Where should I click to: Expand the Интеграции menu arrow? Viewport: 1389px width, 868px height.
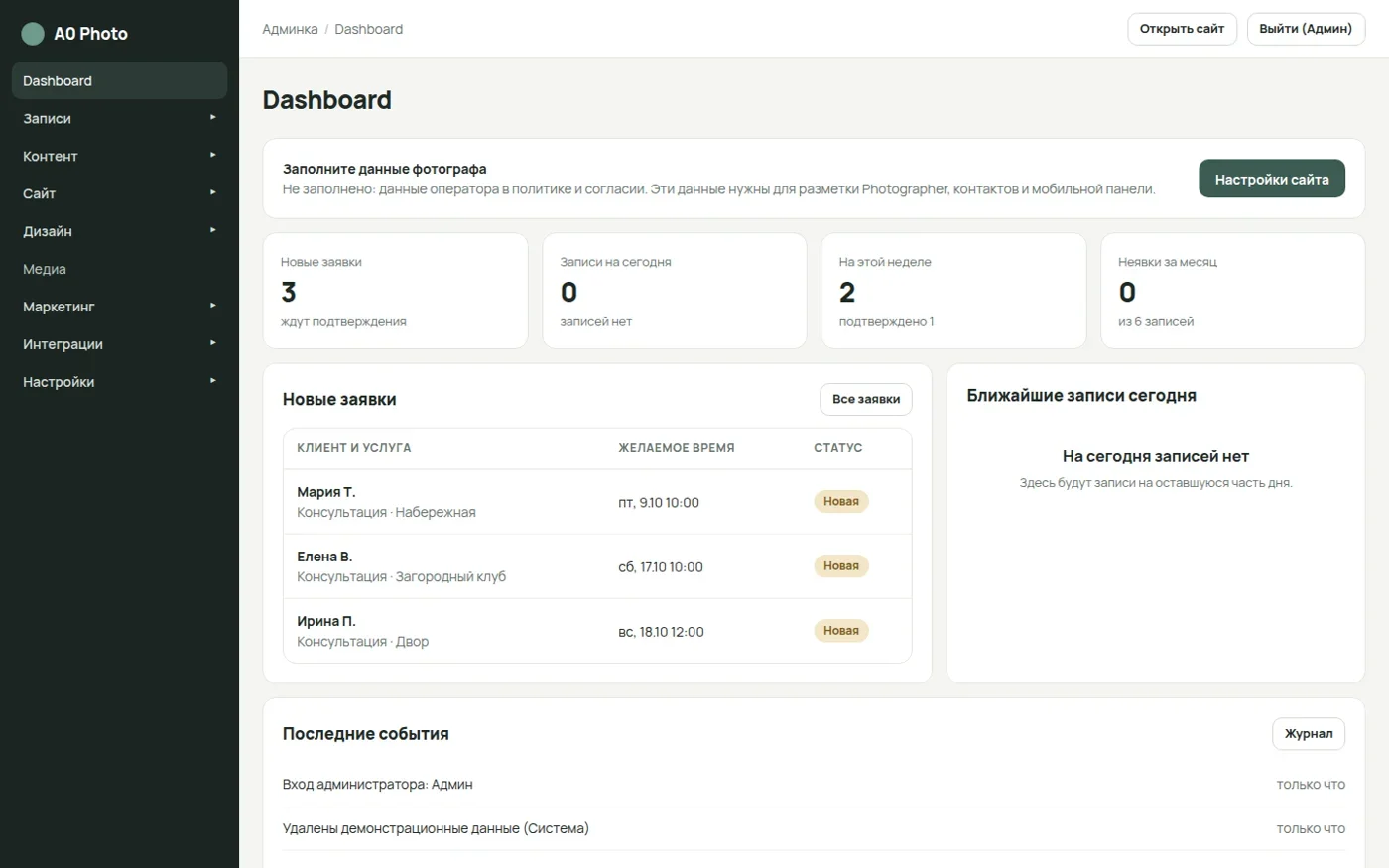tap(212, 344)
